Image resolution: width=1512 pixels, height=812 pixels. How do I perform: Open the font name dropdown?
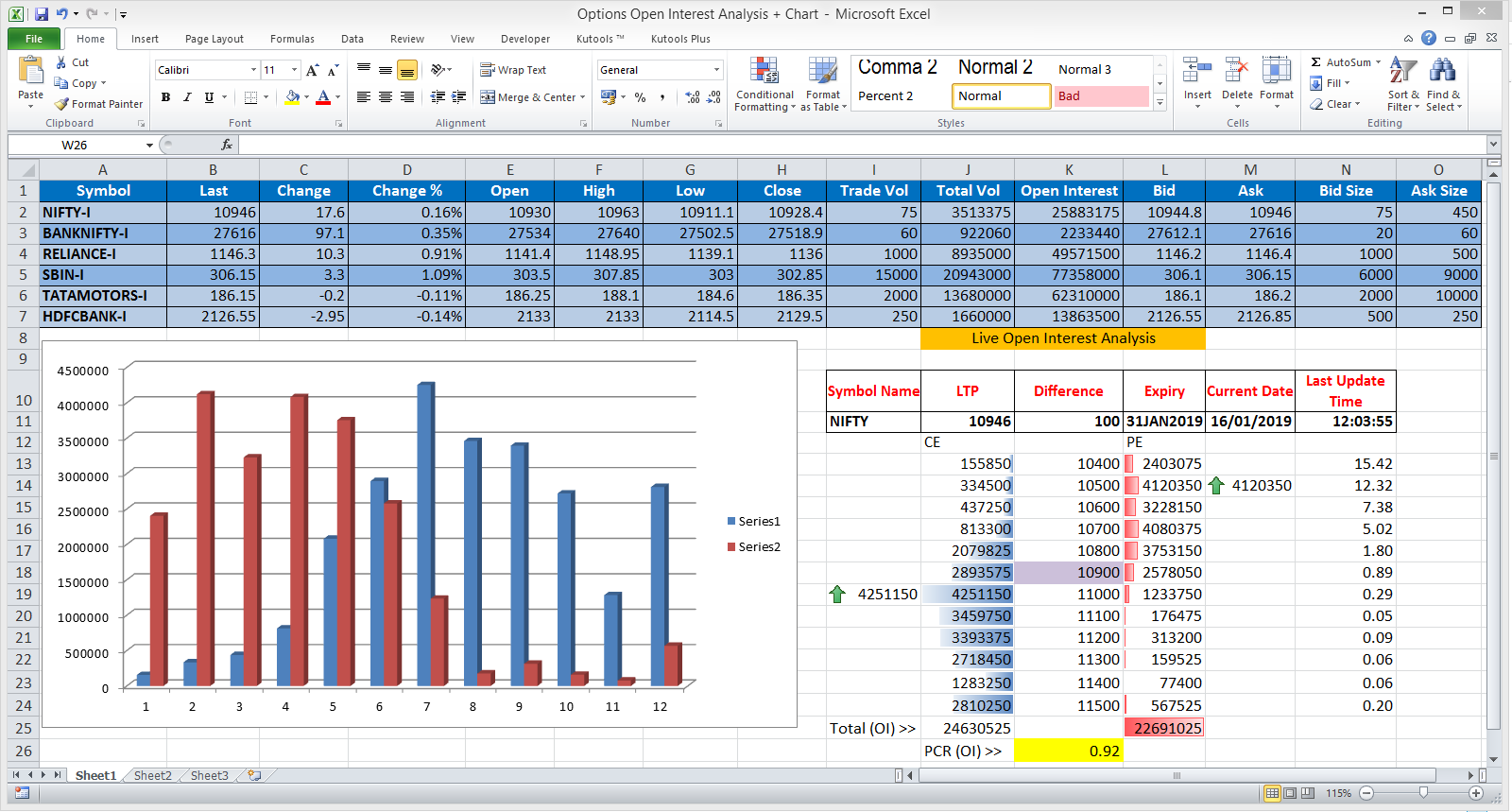pyautogui.click(x=253, y=70)
